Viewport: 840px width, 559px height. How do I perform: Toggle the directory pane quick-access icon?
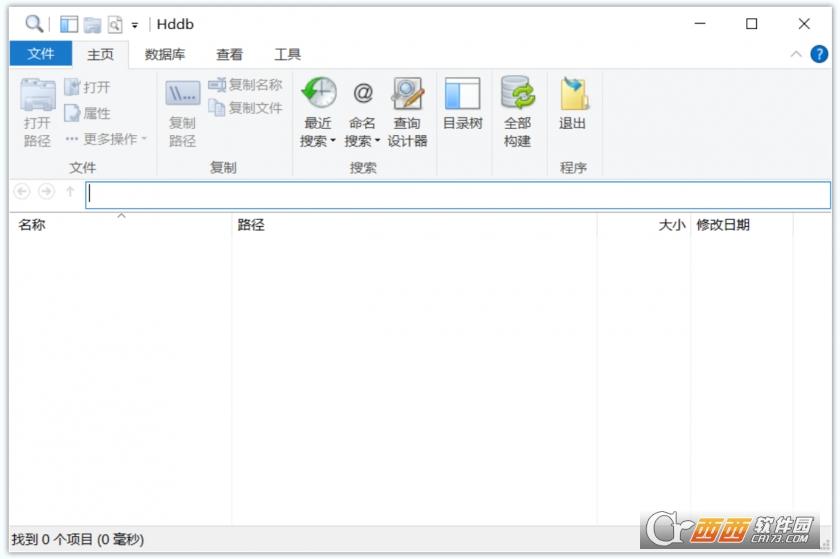point(69,24)
